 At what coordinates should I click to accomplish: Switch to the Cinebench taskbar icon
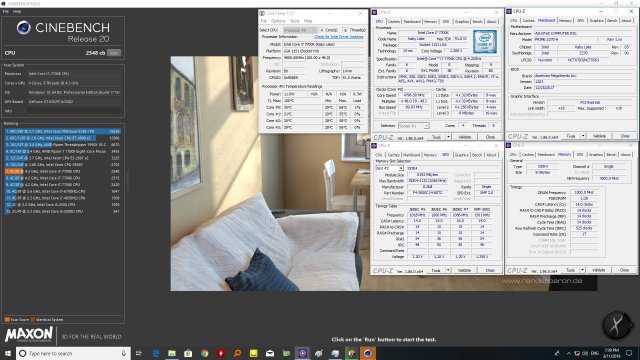point(368,353)
